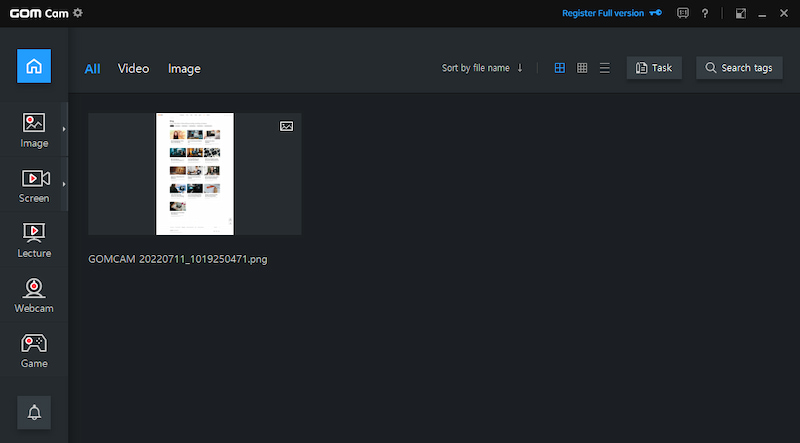Open the Screen recording mode

[34, 185]
